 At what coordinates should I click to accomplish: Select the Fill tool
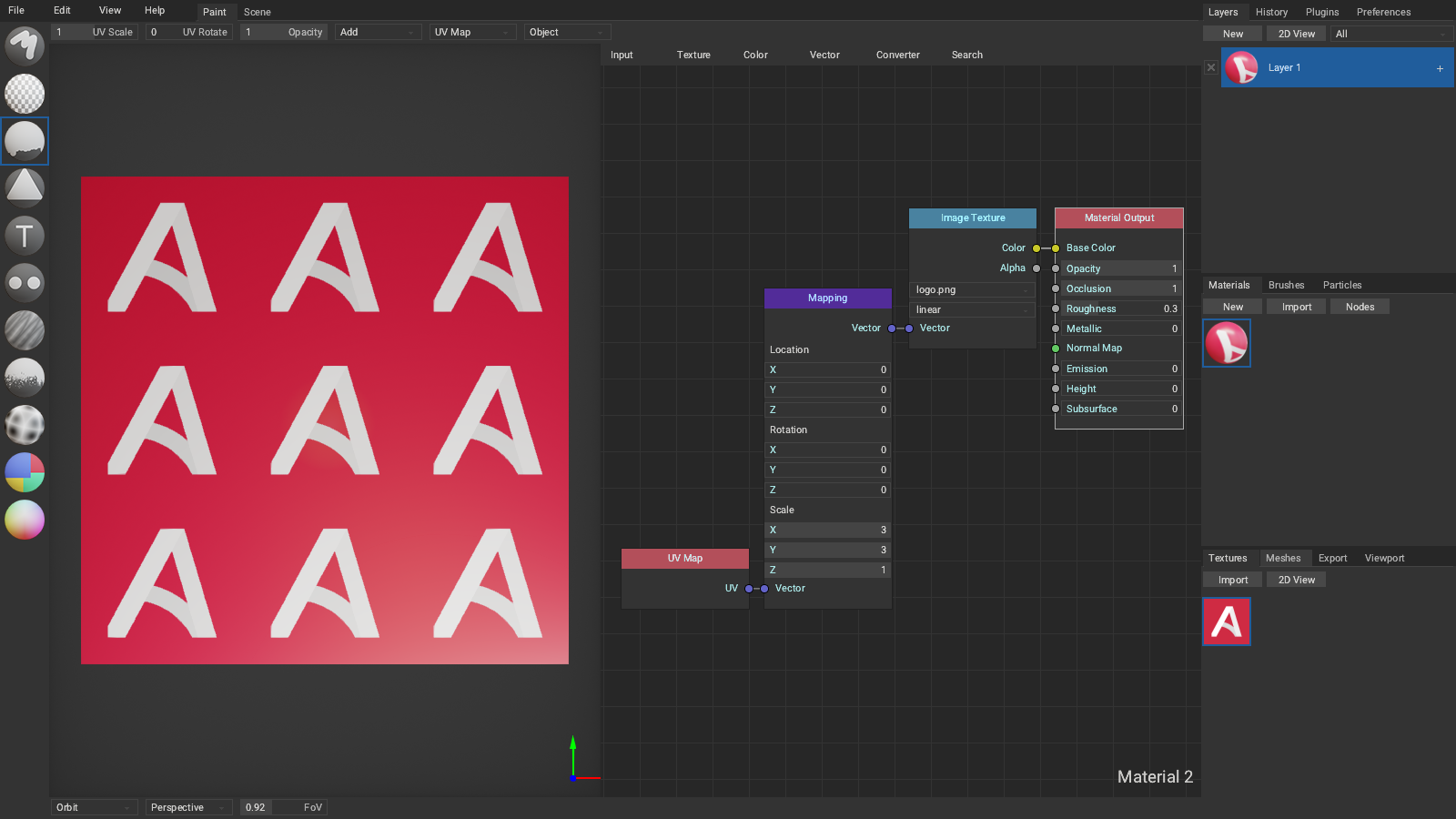point(25,141)
